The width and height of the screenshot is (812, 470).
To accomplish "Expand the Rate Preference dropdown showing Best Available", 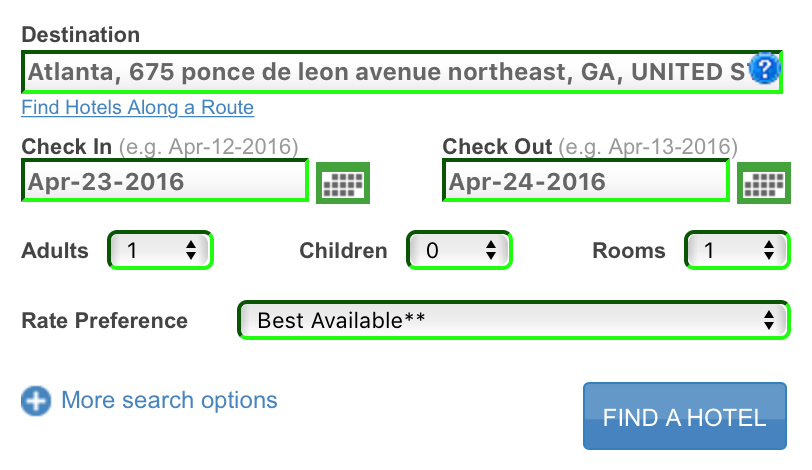I will pyautogui.click(x=513, y=321).
